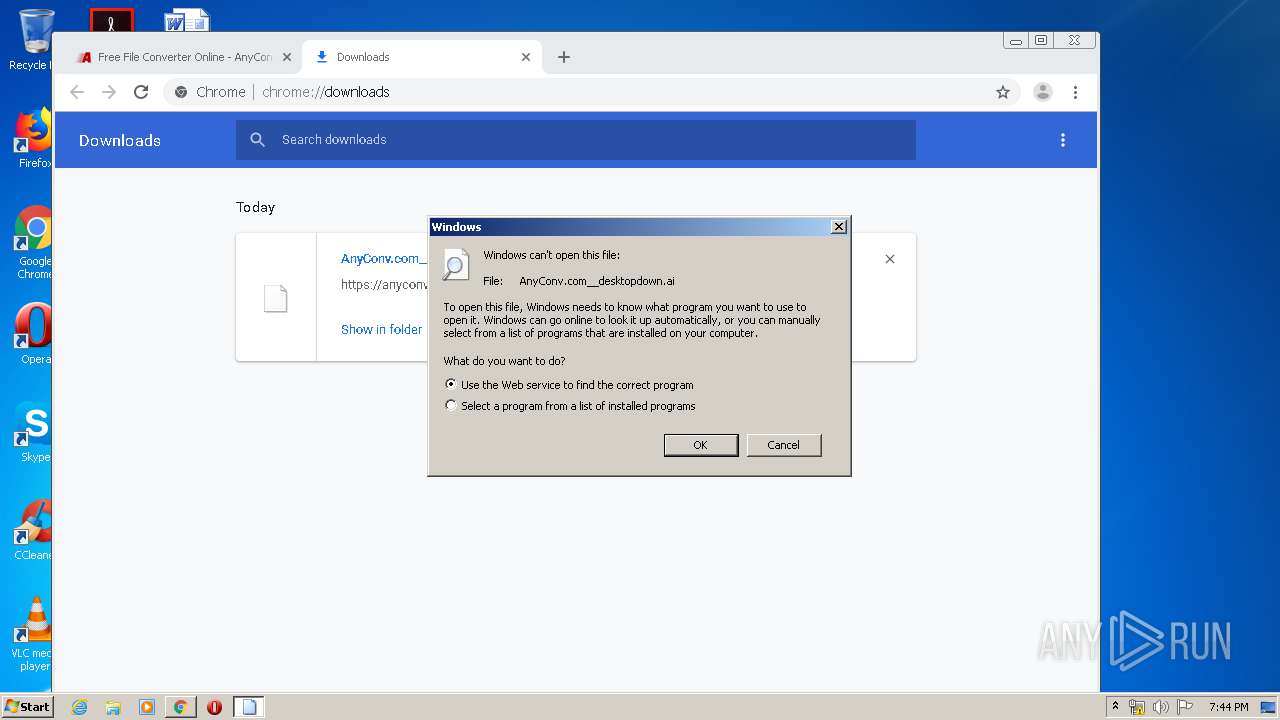Switch to Chrome in the taskbar
This screenshot has height=720, width=1280.
click(x=181, y=707)
